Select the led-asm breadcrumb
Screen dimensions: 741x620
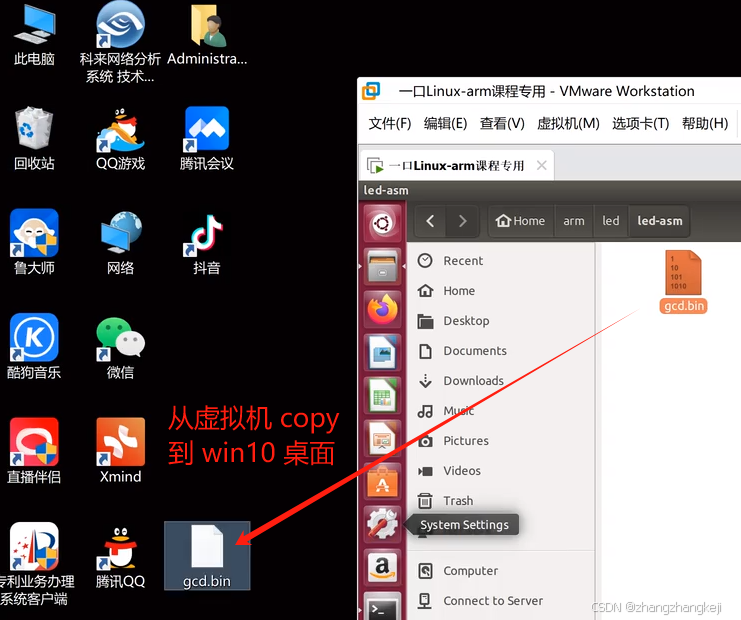pyautogui.click(x=660, y=221)
